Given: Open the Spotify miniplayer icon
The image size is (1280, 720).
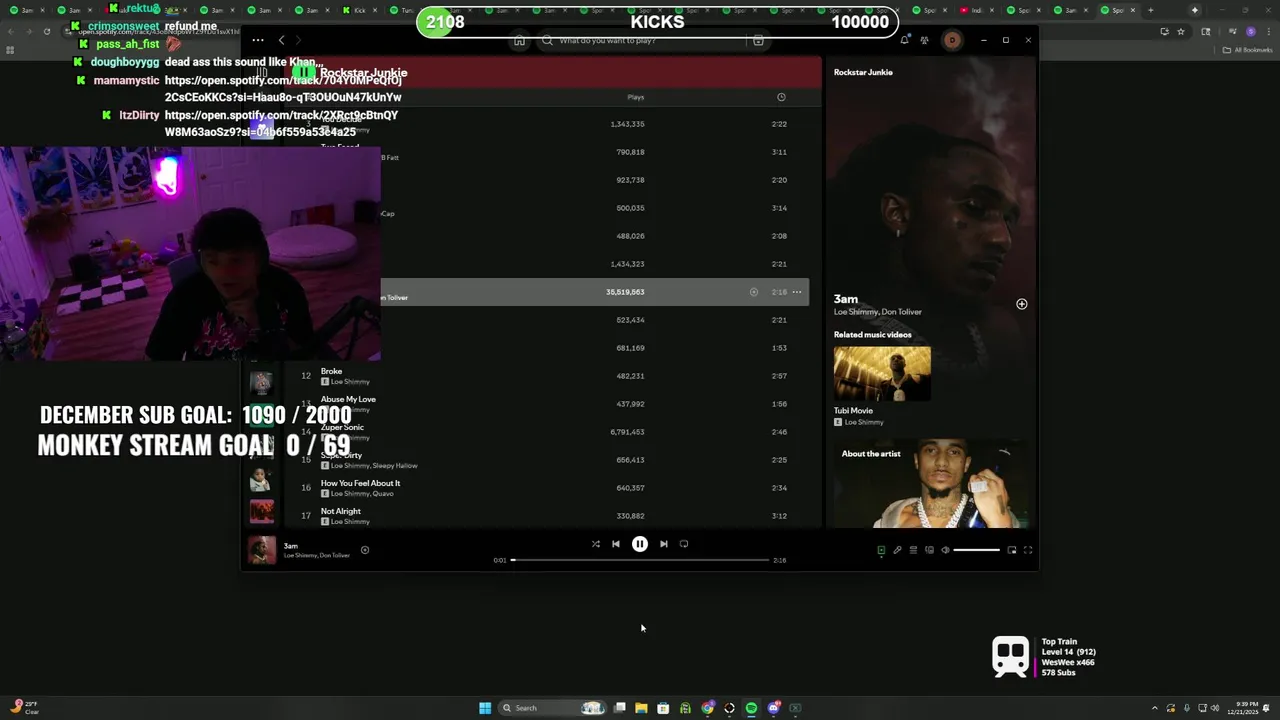Looking at the screenshot, I should pyautogui.click(x=1011, y=550).
